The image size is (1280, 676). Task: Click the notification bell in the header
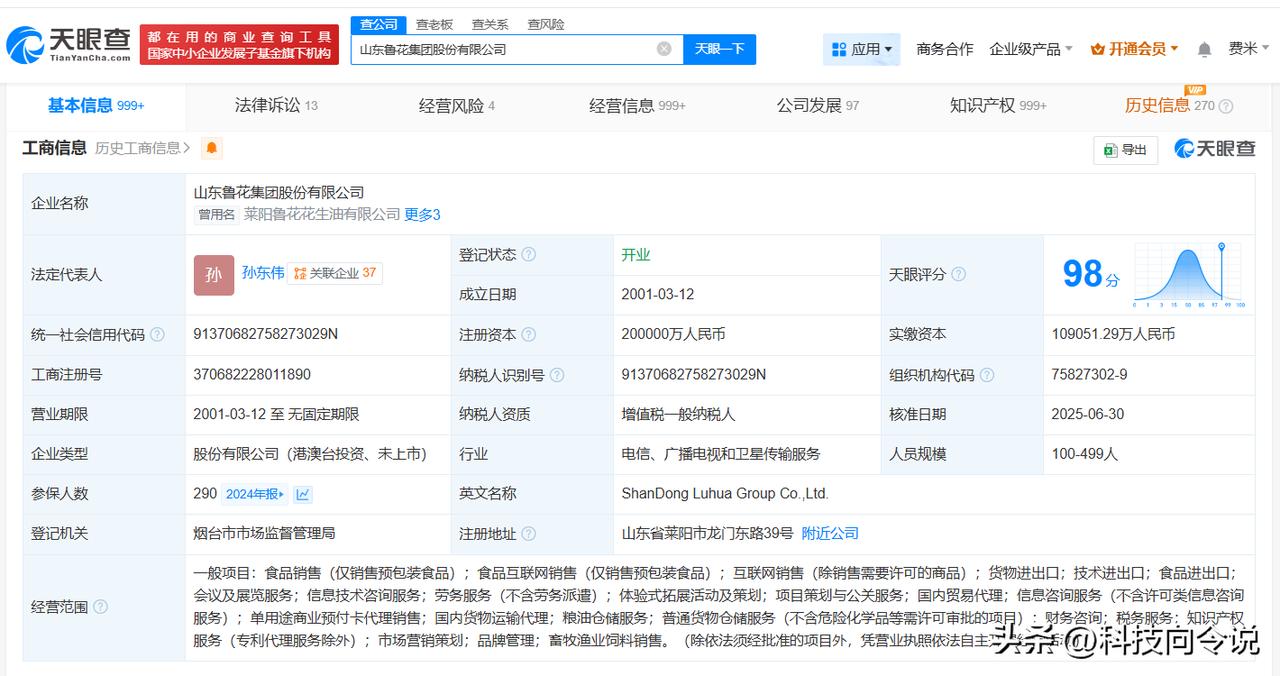tap(1204, 49)
